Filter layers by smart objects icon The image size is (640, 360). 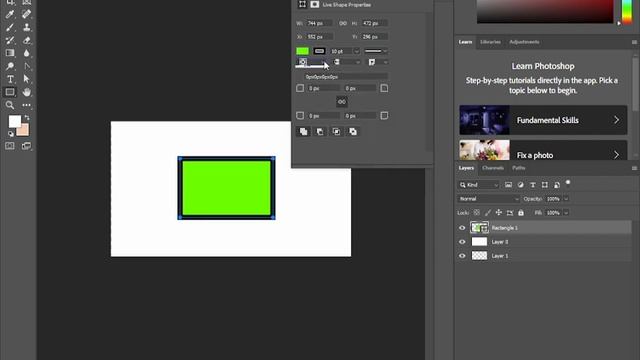tap(557, 185)
